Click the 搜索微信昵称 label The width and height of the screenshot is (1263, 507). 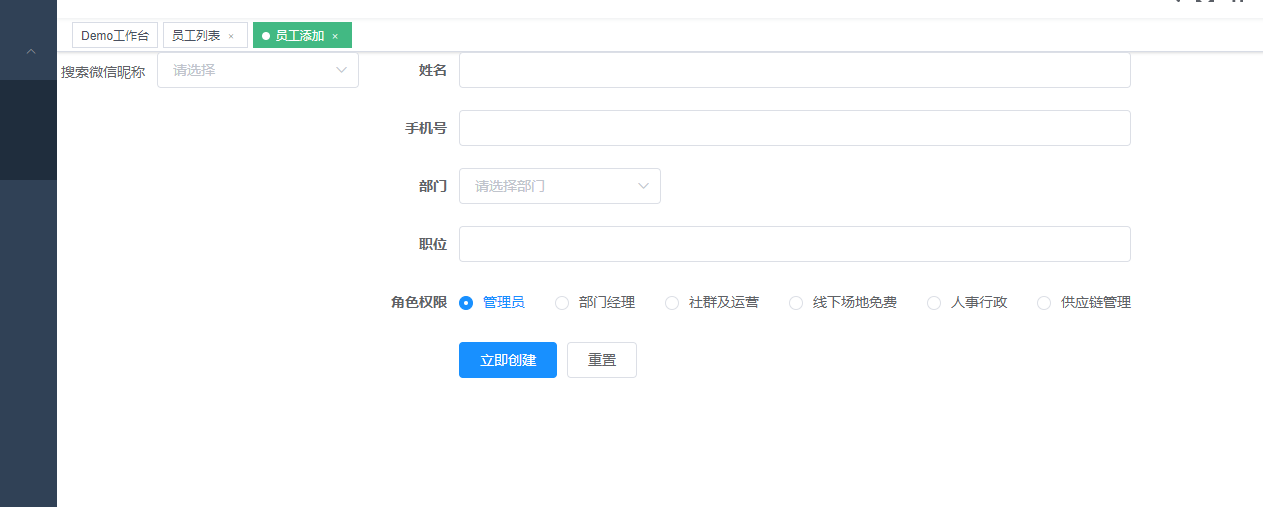pyautogui.click(x=103, y=72)
